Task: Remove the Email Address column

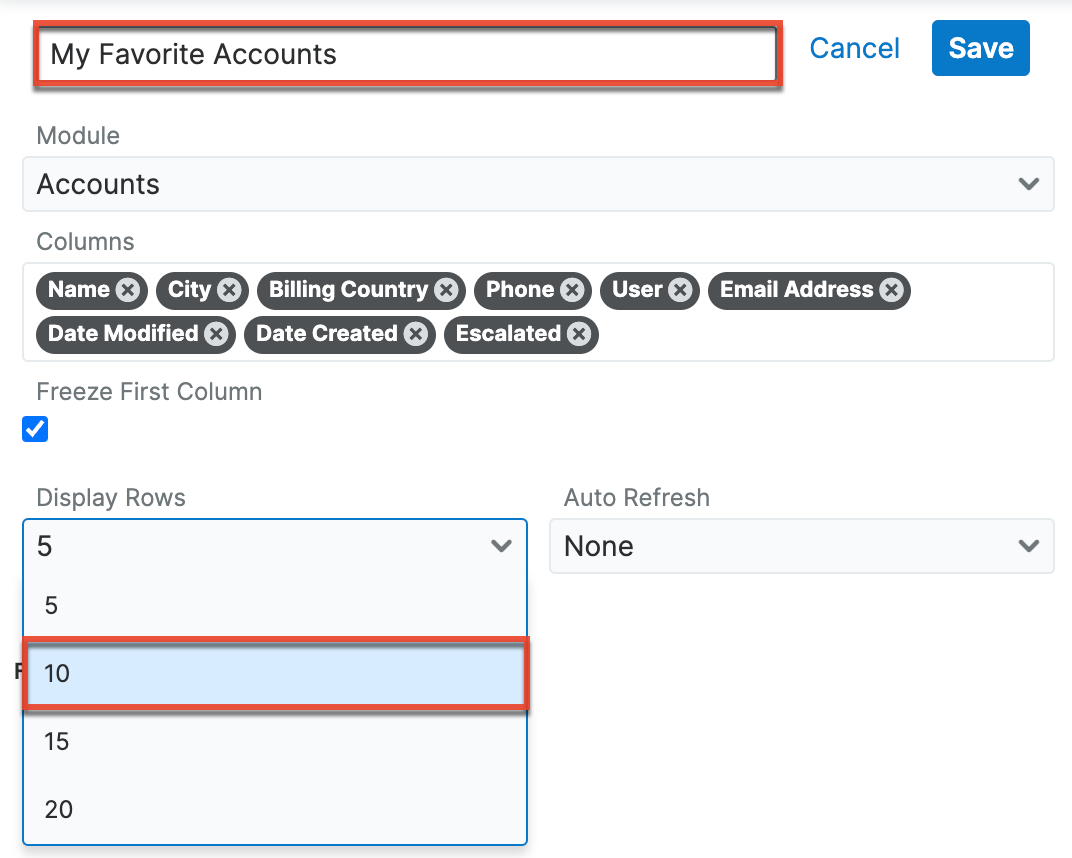Action: (x=891, y=290)
